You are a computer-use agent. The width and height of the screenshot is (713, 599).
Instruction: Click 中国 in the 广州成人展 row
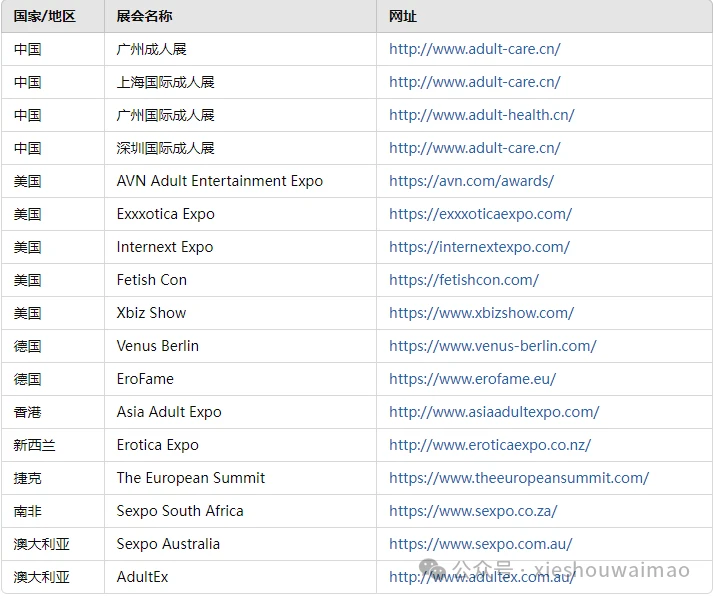pyautogui.click(x=27, y=49)
